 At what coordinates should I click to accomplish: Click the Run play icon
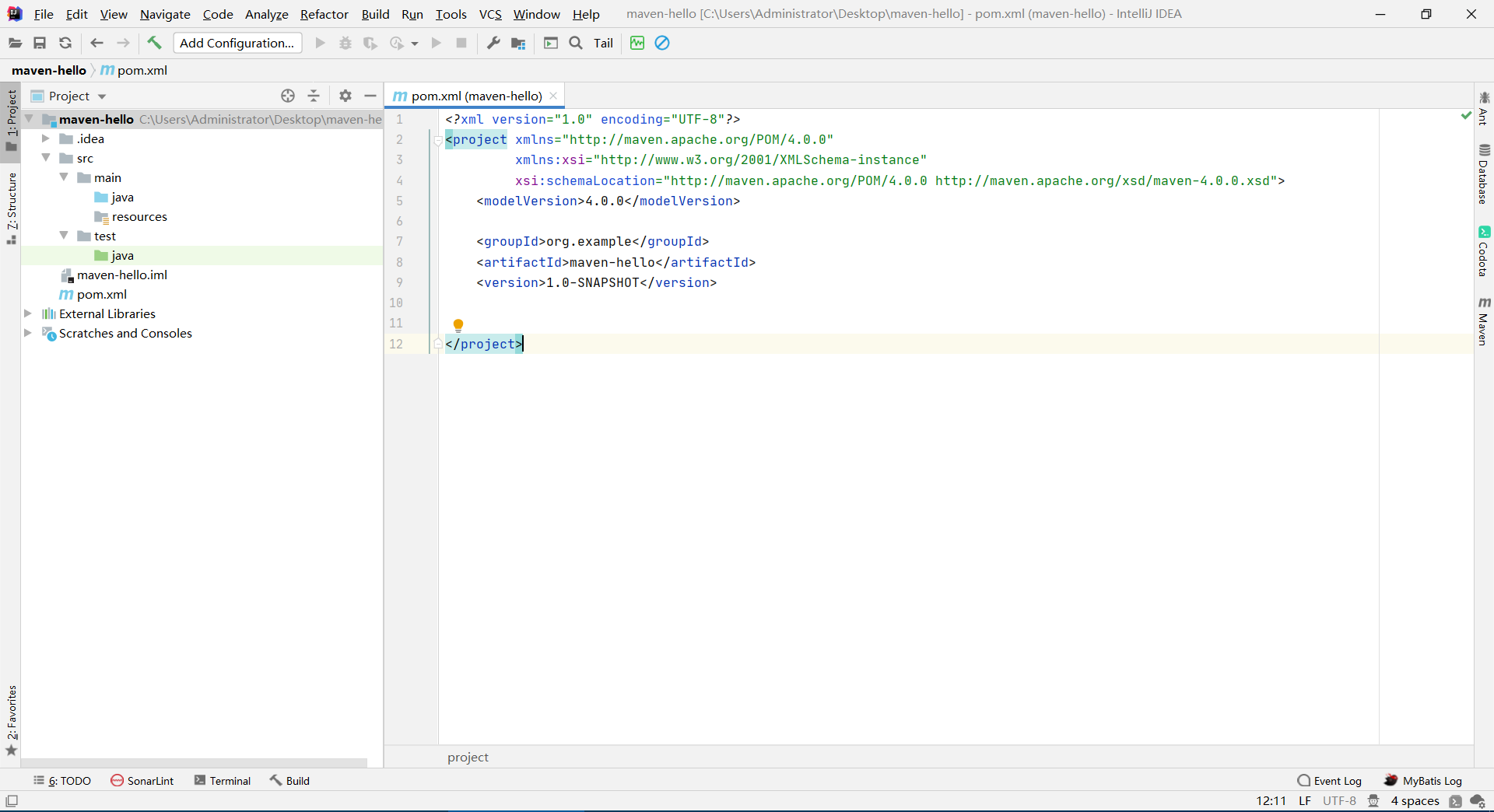[x=320, y=44]
